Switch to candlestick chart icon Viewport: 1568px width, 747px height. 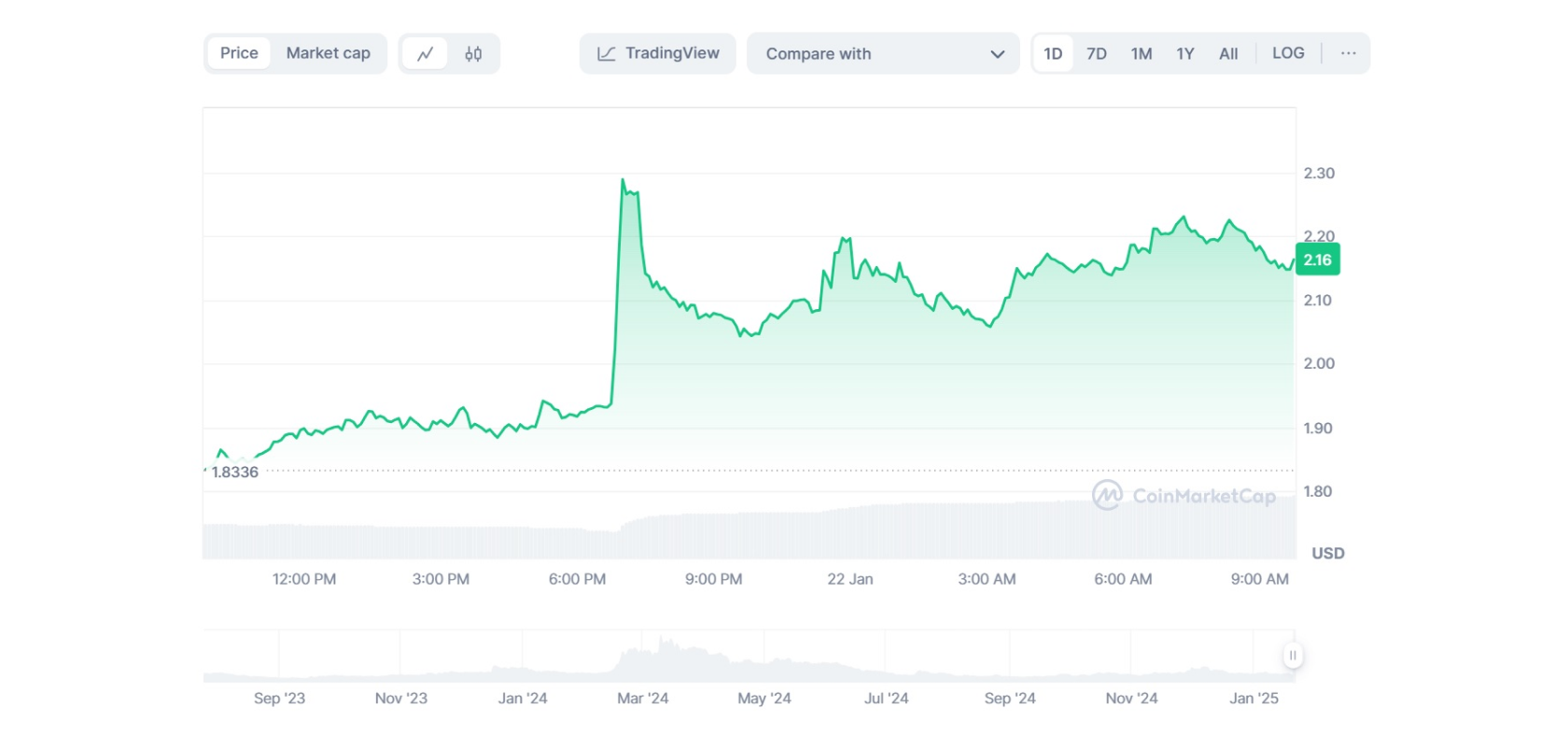pos(473,54)
